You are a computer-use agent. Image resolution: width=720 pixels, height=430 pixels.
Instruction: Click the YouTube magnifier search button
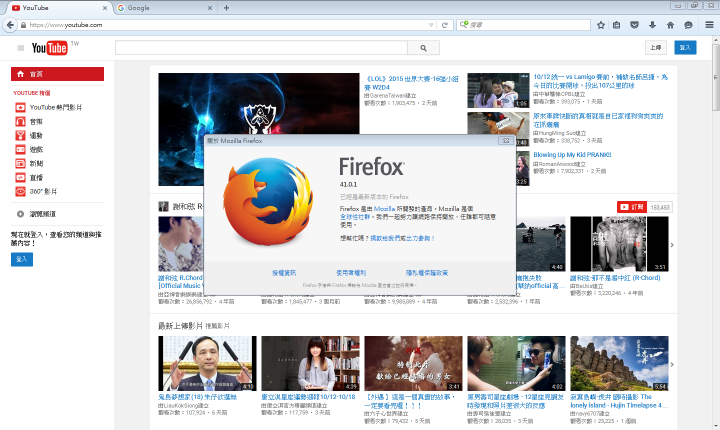point(423,48)
